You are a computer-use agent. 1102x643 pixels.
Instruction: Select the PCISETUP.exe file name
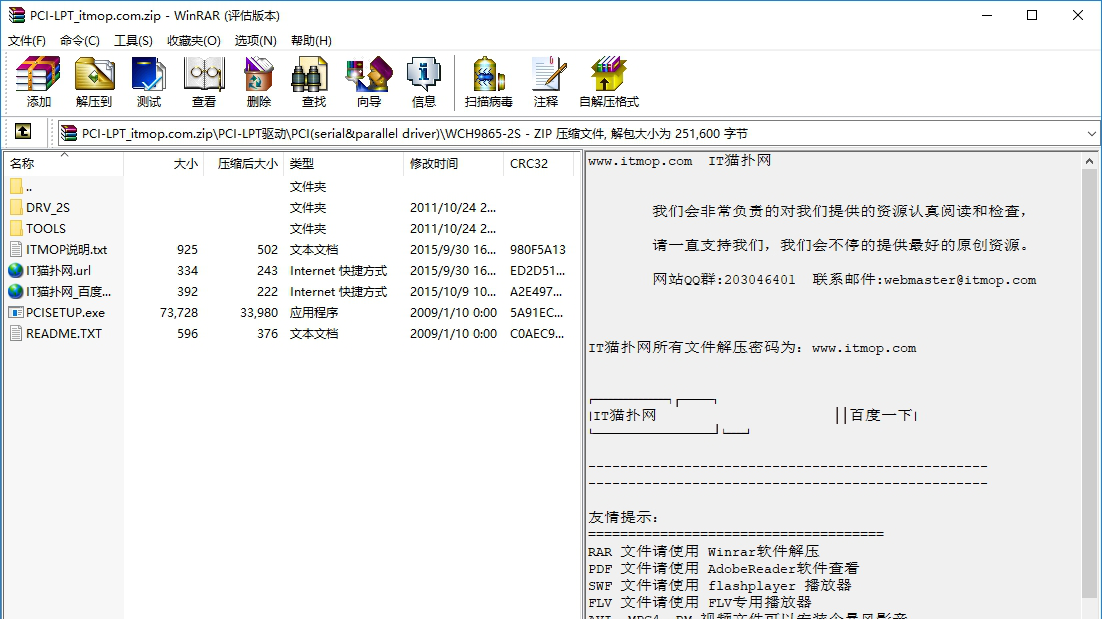pyautogui.click(x=65, y=313)
